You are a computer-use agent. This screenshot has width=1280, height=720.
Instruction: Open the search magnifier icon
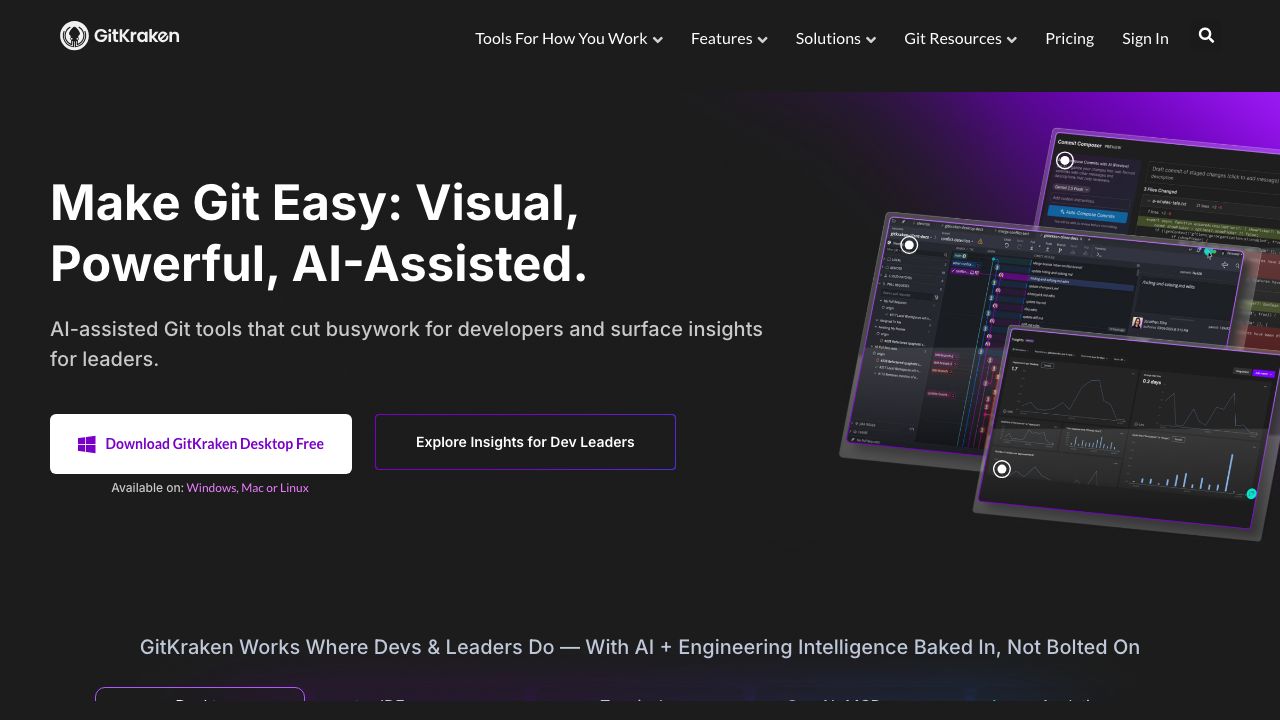point(1206,36)
